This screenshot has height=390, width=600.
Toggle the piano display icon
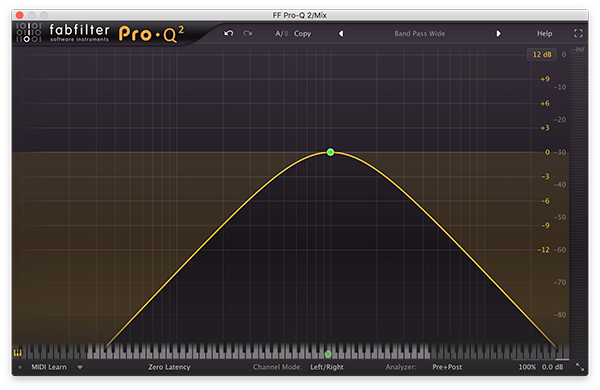click(x=18, y=352)
